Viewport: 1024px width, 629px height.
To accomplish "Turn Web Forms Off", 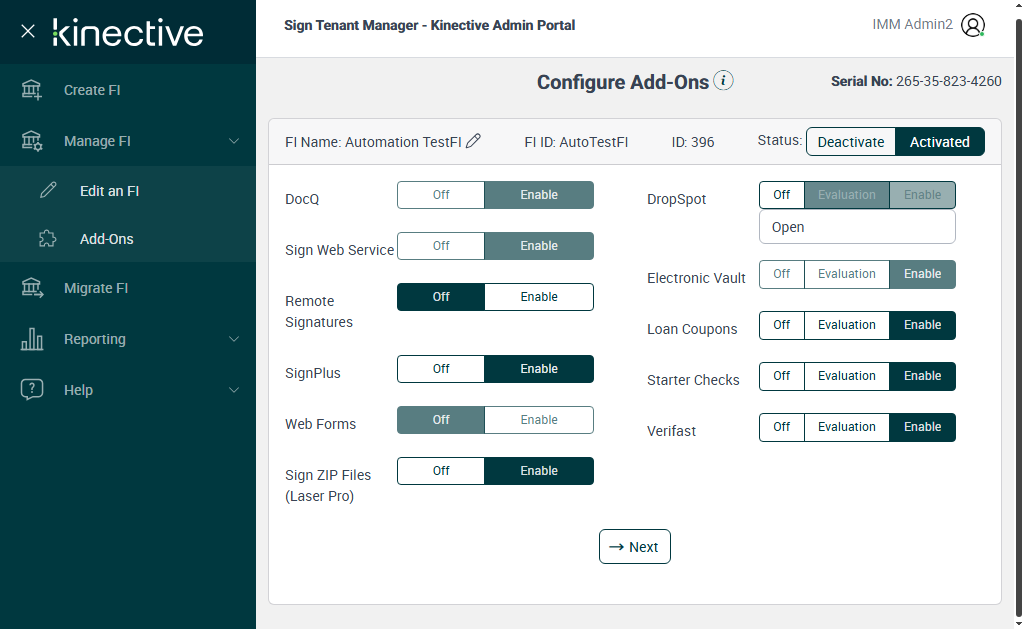I will 441,419.
